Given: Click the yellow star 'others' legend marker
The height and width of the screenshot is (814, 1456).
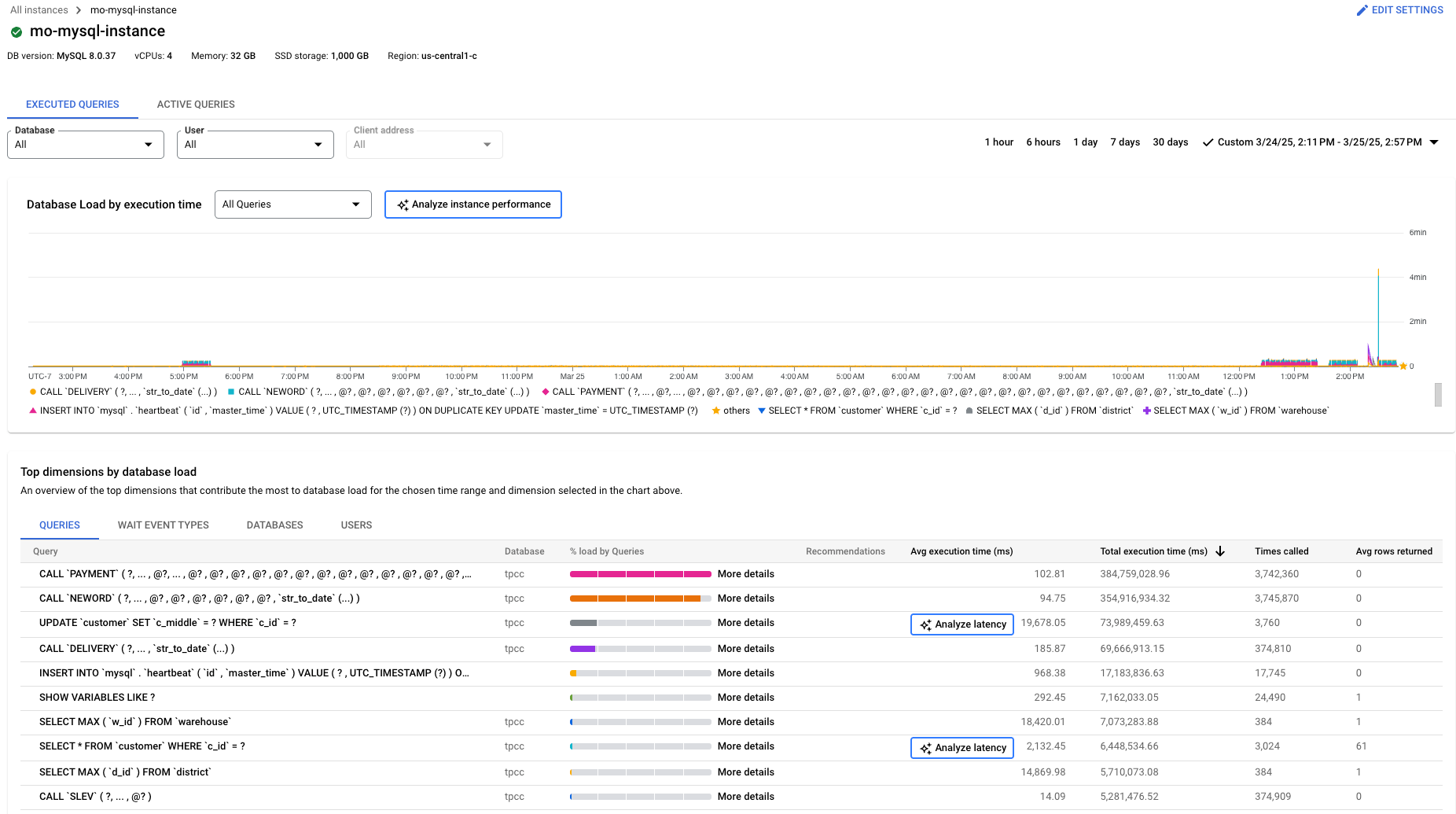Looking at the screenshot, I should point(715,410).
